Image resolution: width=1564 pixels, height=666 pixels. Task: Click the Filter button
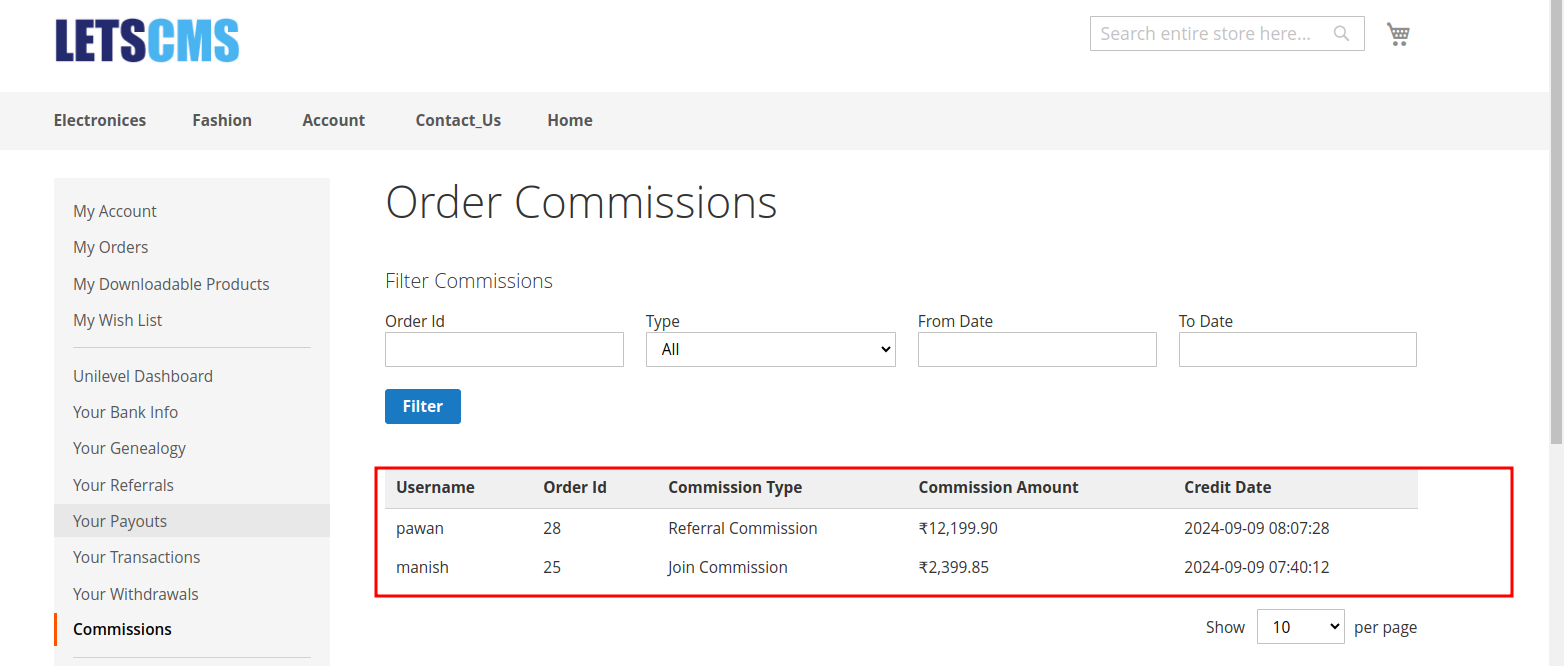click(x=422, y=406)
